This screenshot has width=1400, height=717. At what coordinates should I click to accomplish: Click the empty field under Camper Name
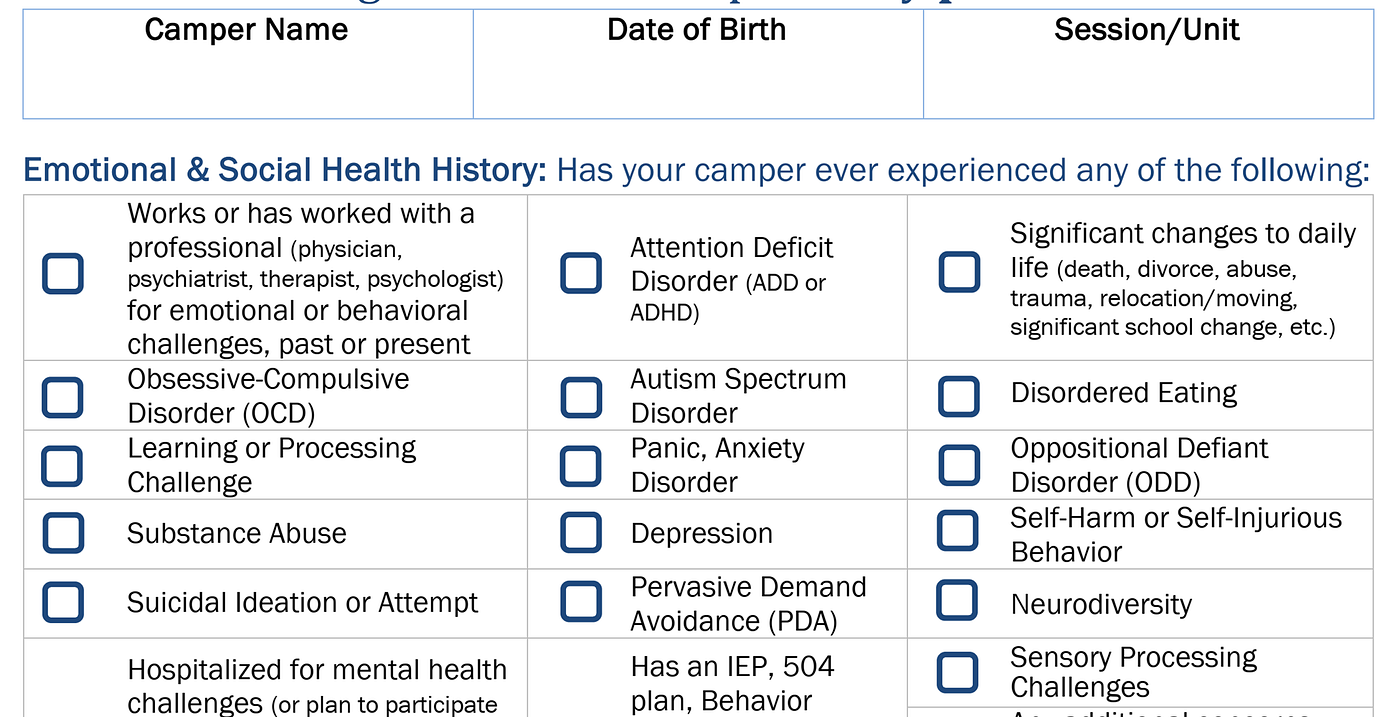(x=248, y=82)
